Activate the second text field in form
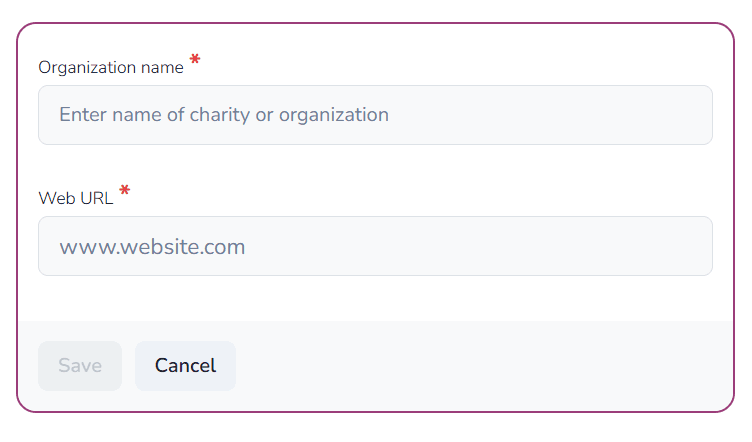The height and width of the screenshot is (442, 752). coord(375,246)
